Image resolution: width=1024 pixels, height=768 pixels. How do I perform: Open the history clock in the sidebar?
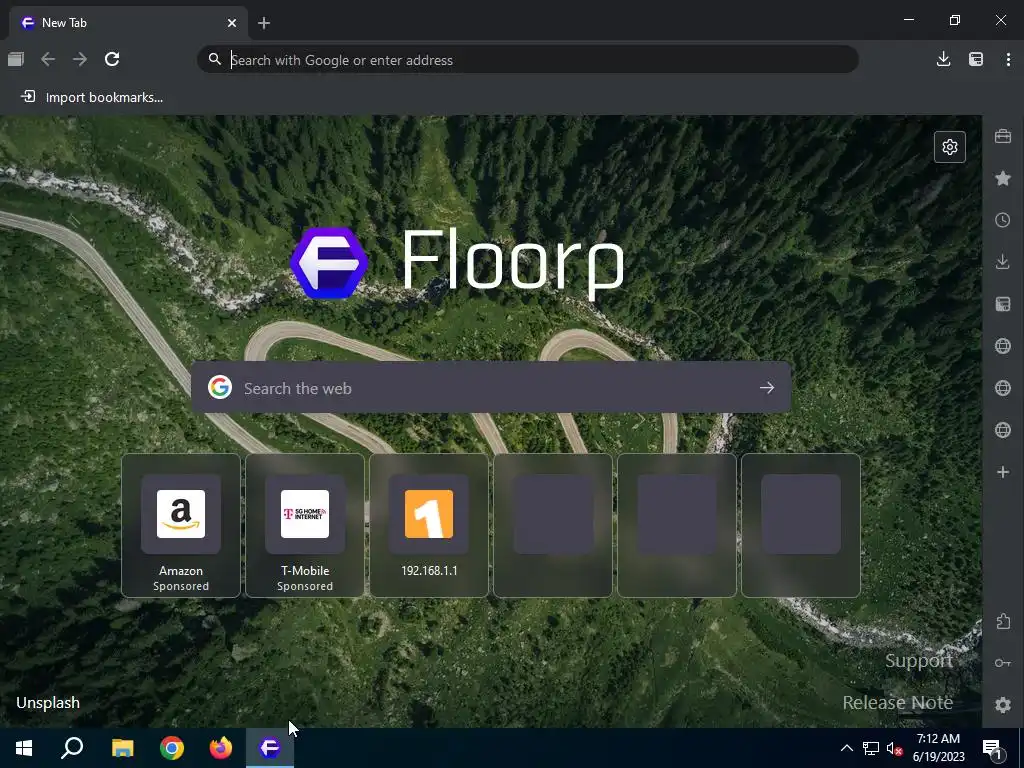click(1003, 220)
